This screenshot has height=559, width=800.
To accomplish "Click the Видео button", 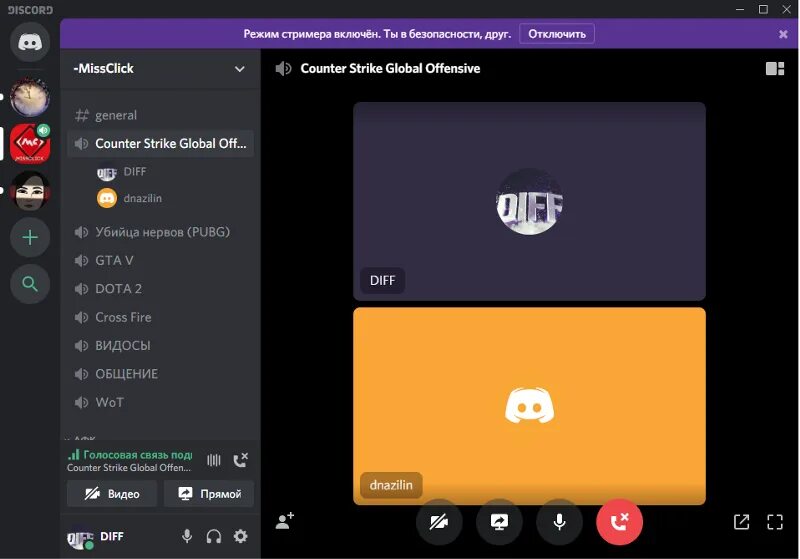I will [x=112, y=494].
